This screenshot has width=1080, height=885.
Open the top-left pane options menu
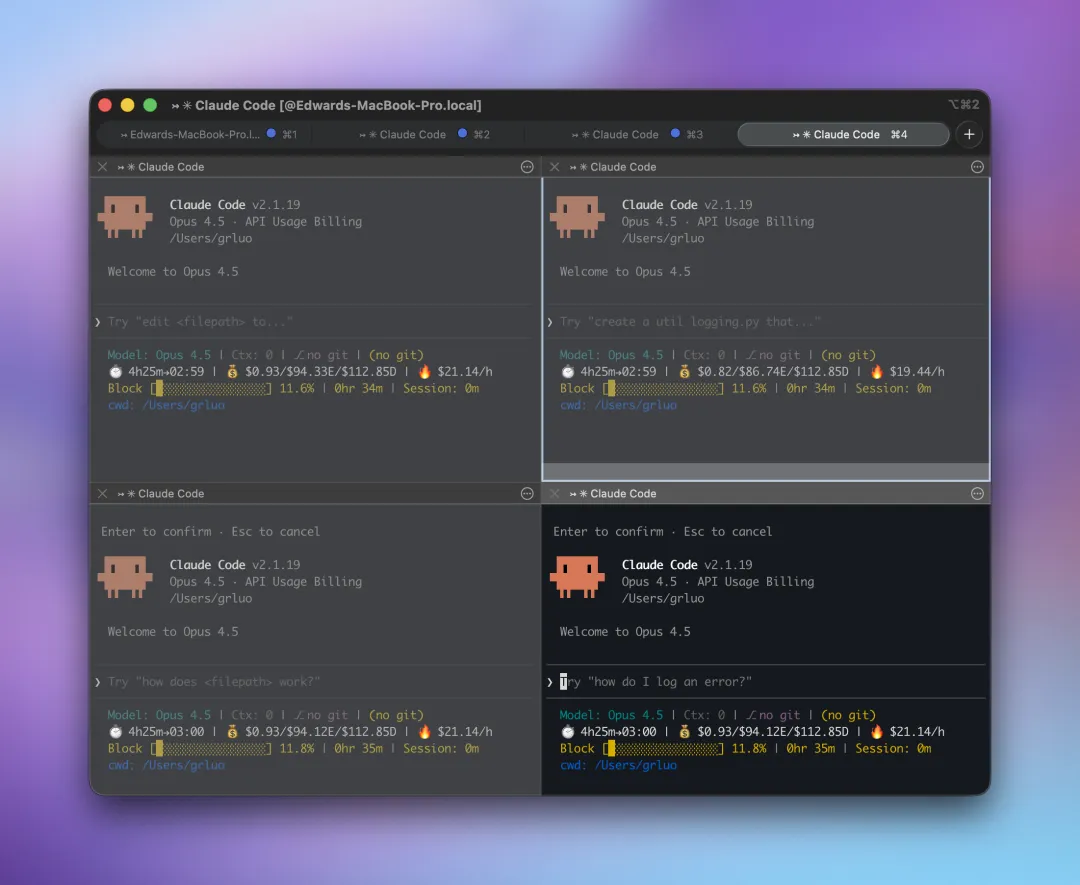(527, 167)
